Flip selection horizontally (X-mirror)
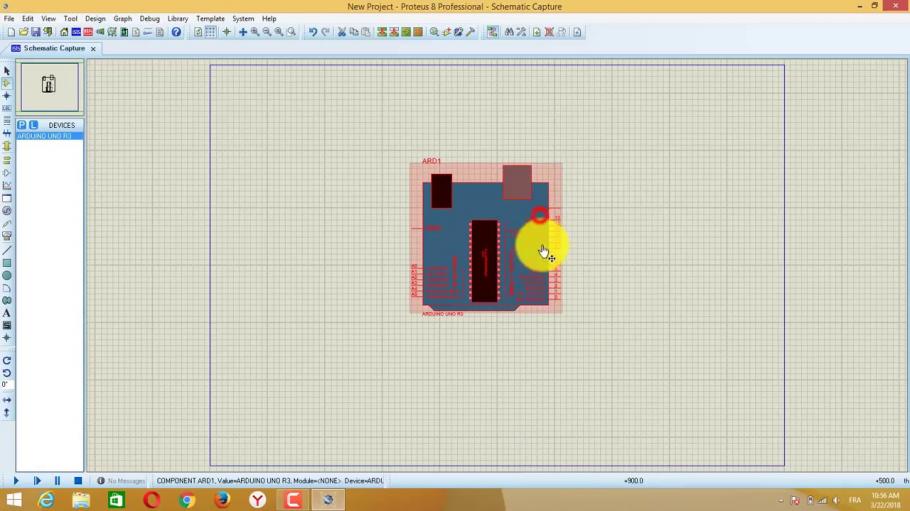Screen dimensions: 910x511 [7, 400]
